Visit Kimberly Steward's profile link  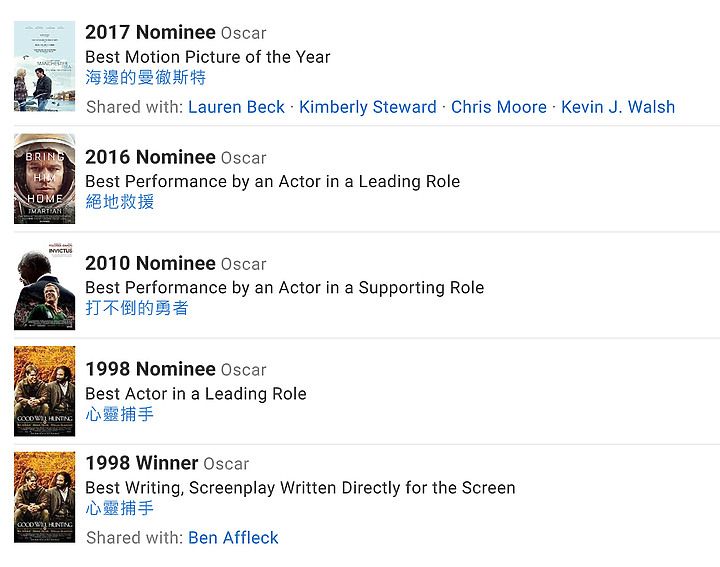pos(368,107)
